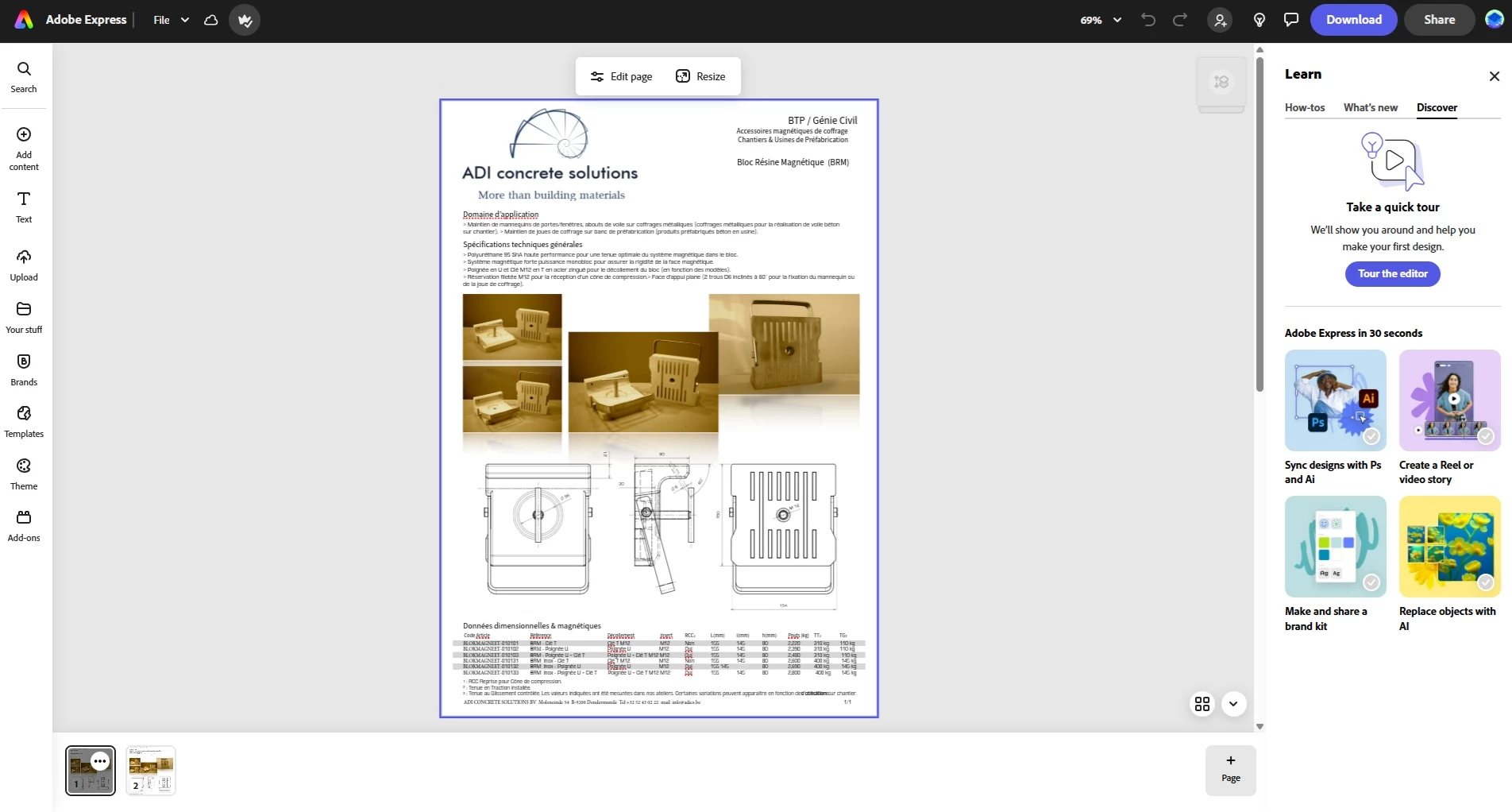The image size is (1512, 812).
Task: Open Replace objects with AI card
Action: tap(1450, 564)
